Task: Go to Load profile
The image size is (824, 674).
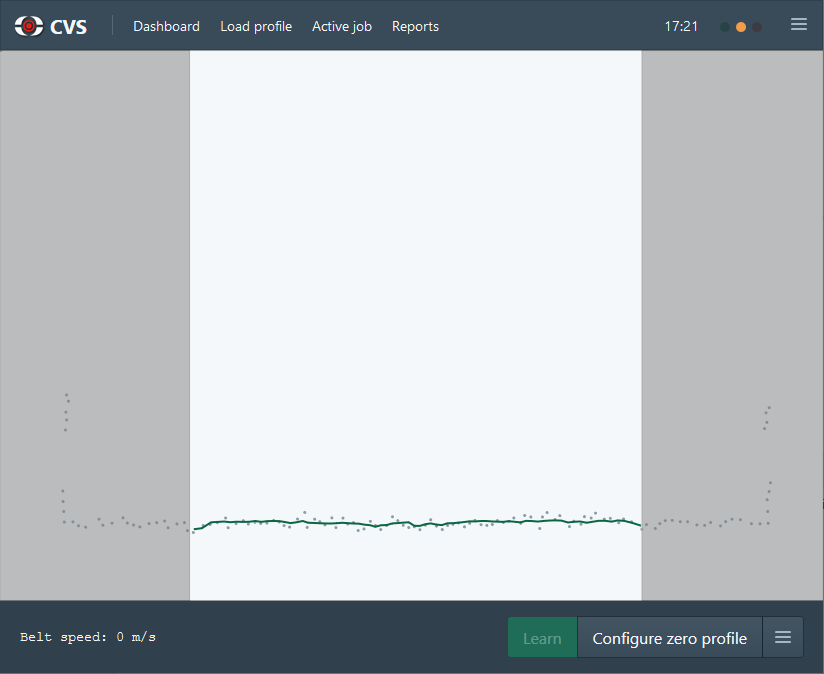Action: (256, 26)
